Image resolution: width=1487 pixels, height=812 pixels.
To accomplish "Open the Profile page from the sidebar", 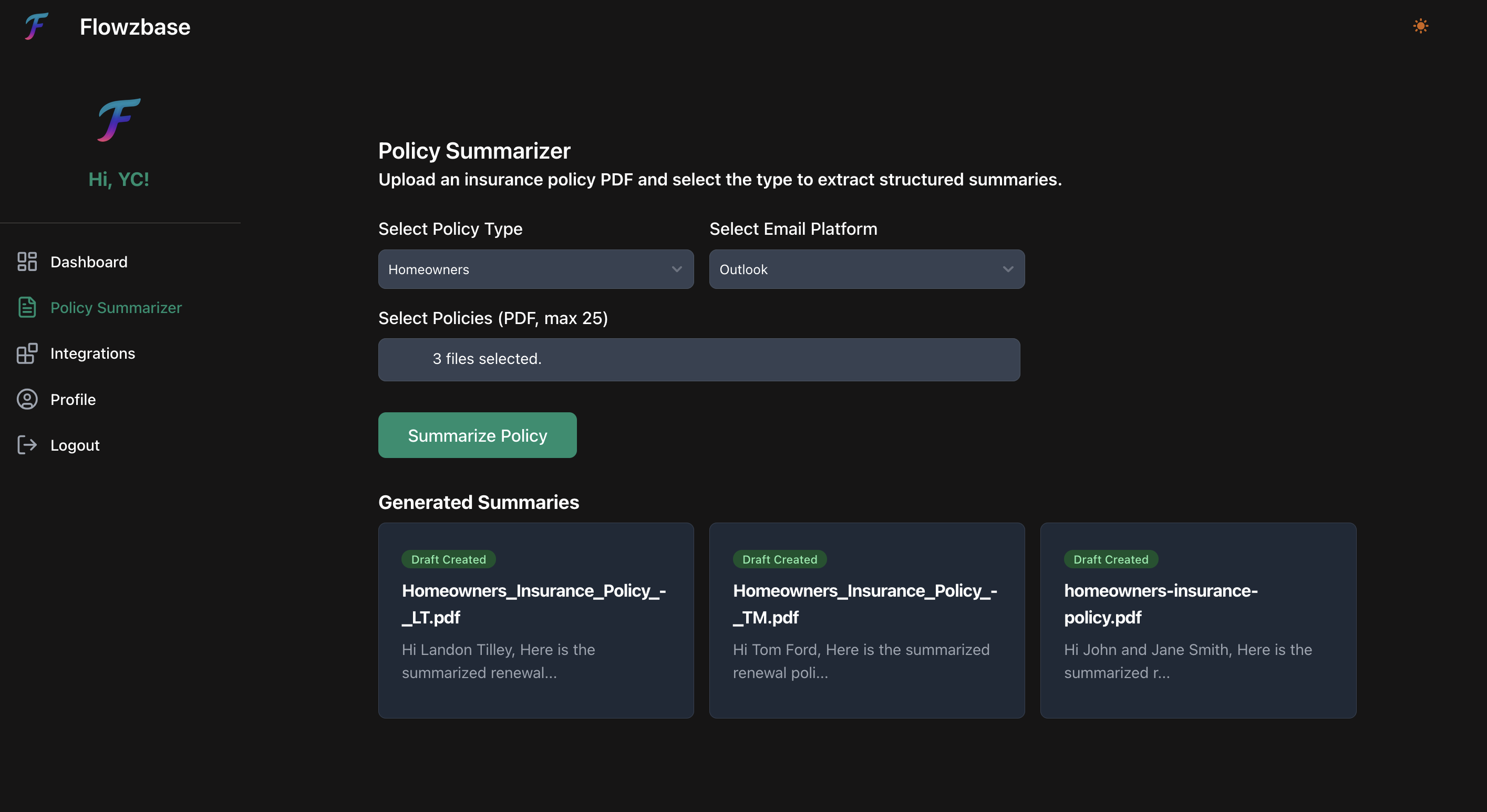I will (x=73, y=399).
